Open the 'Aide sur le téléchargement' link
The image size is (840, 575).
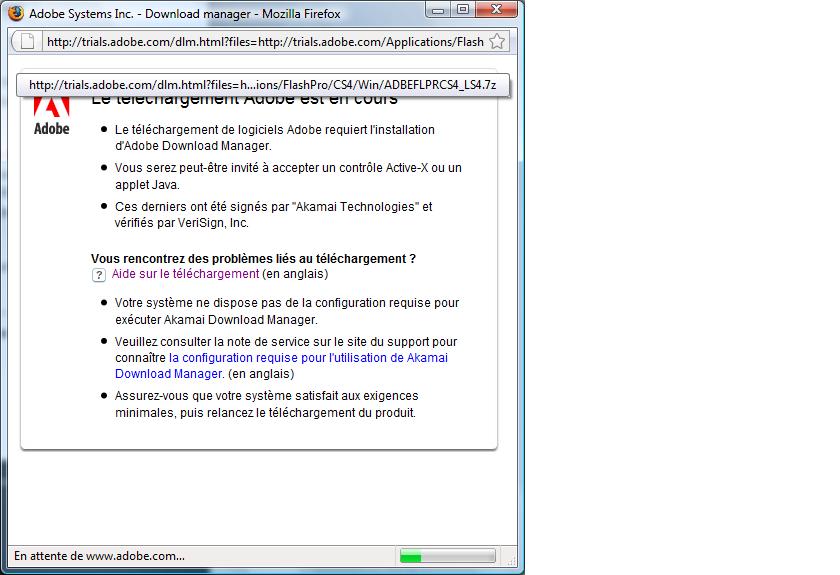[185, 274]
